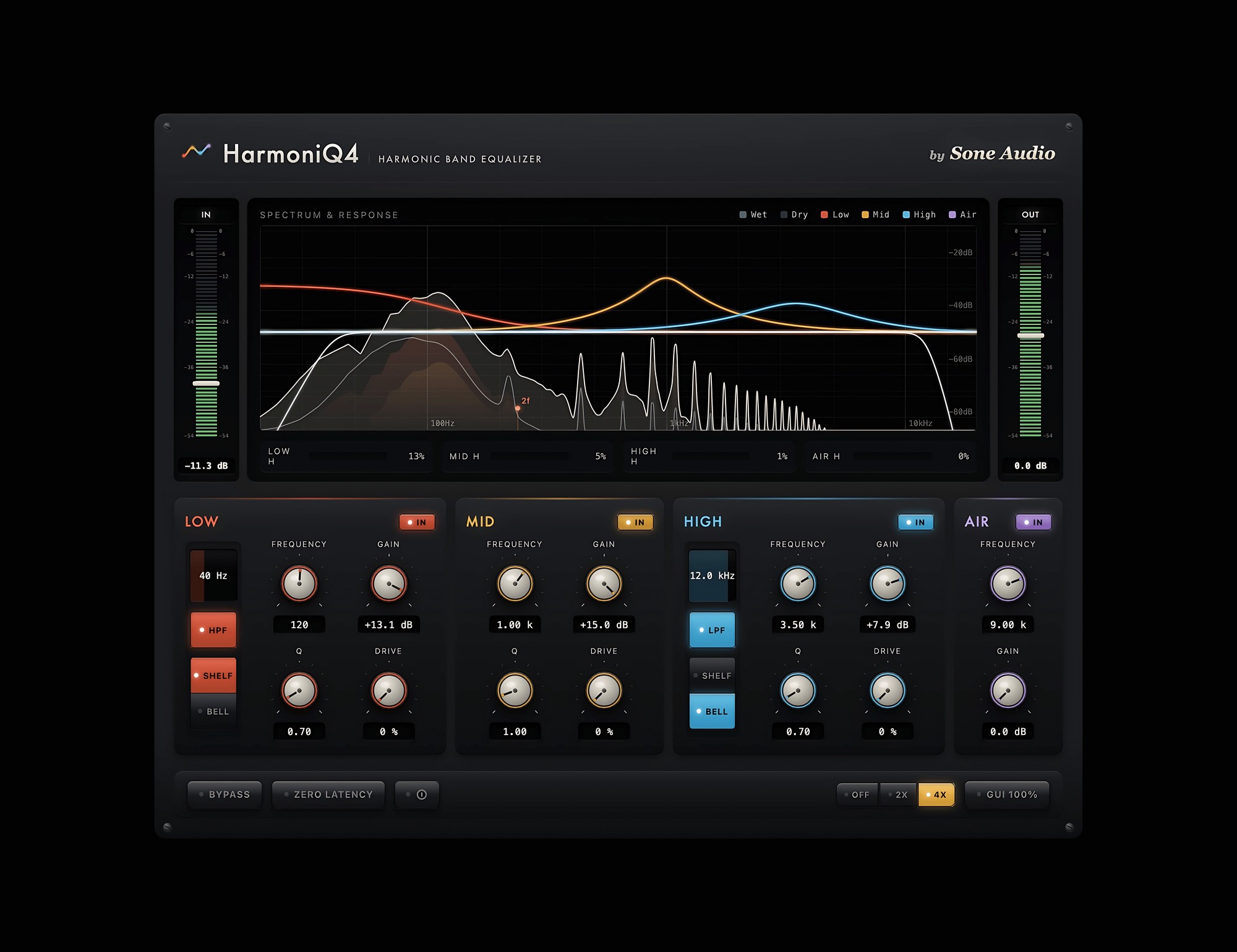This screenshot has height=952, width=1237.
Task: Click the AIR band Gain knob
Action: point(1008,690)
